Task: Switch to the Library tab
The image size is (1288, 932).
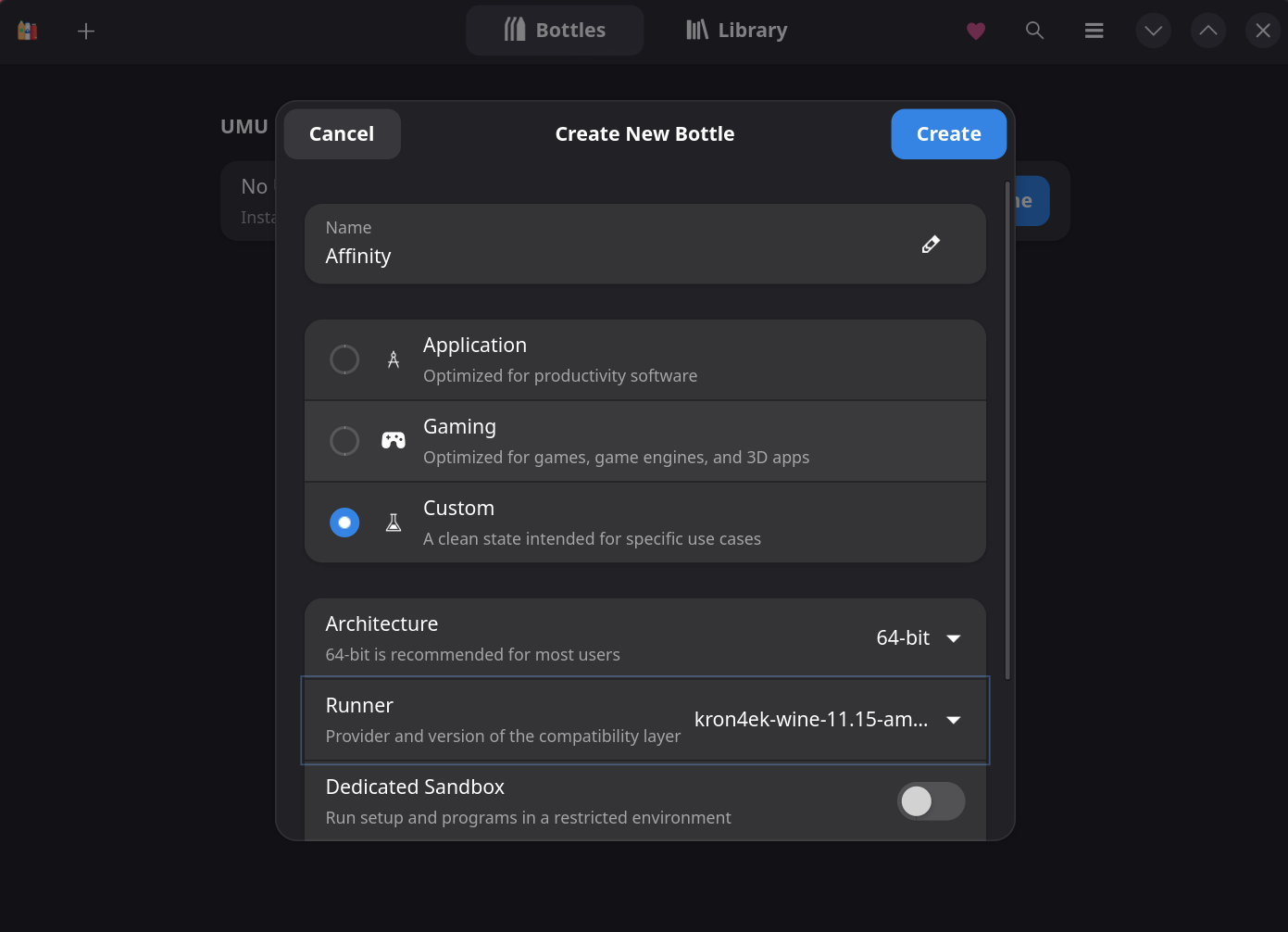Action: [736, 31]
